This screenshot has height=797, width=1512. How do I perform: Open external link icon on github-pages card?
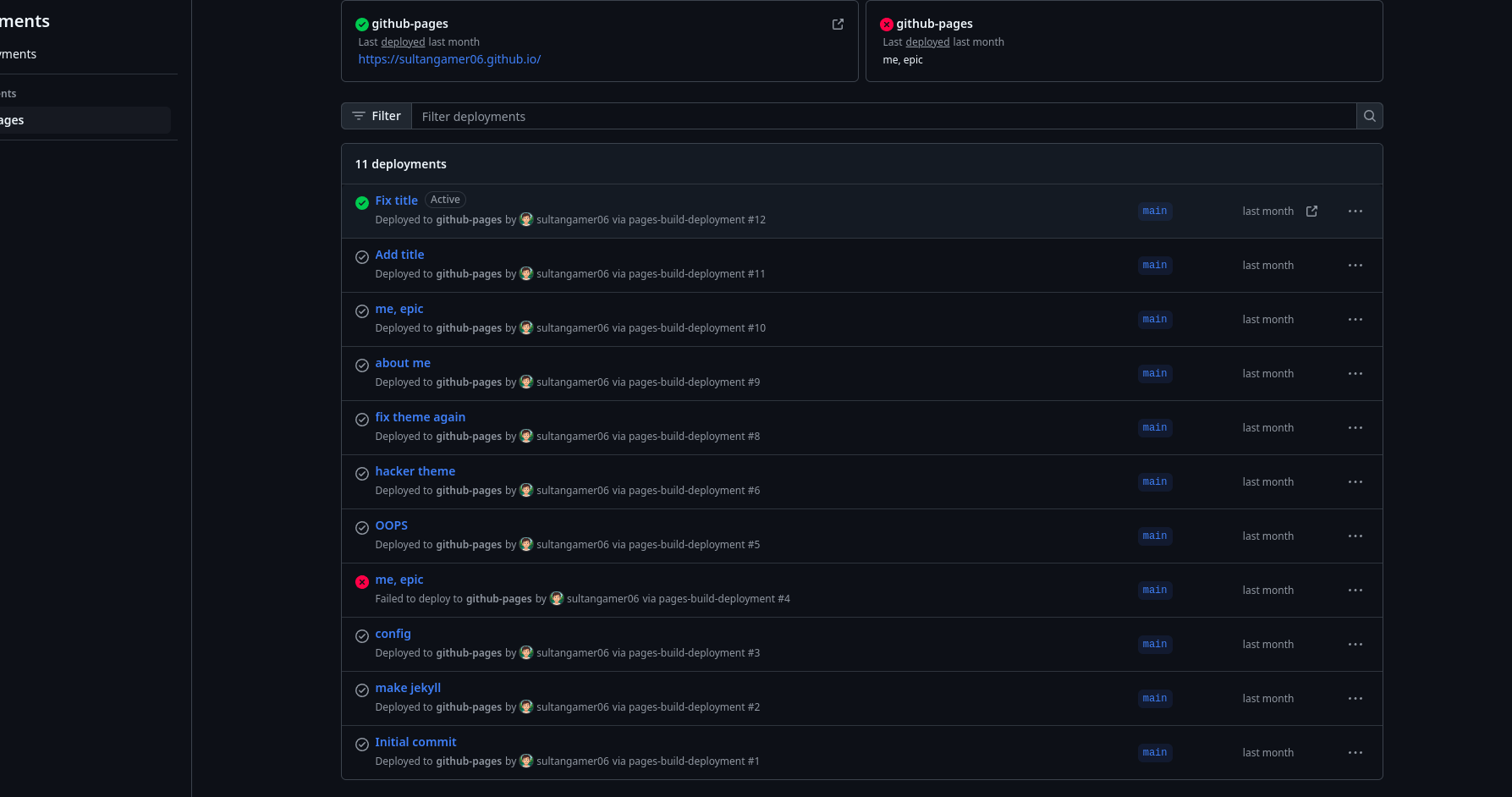pyautogui.click(x=838, y=25)
